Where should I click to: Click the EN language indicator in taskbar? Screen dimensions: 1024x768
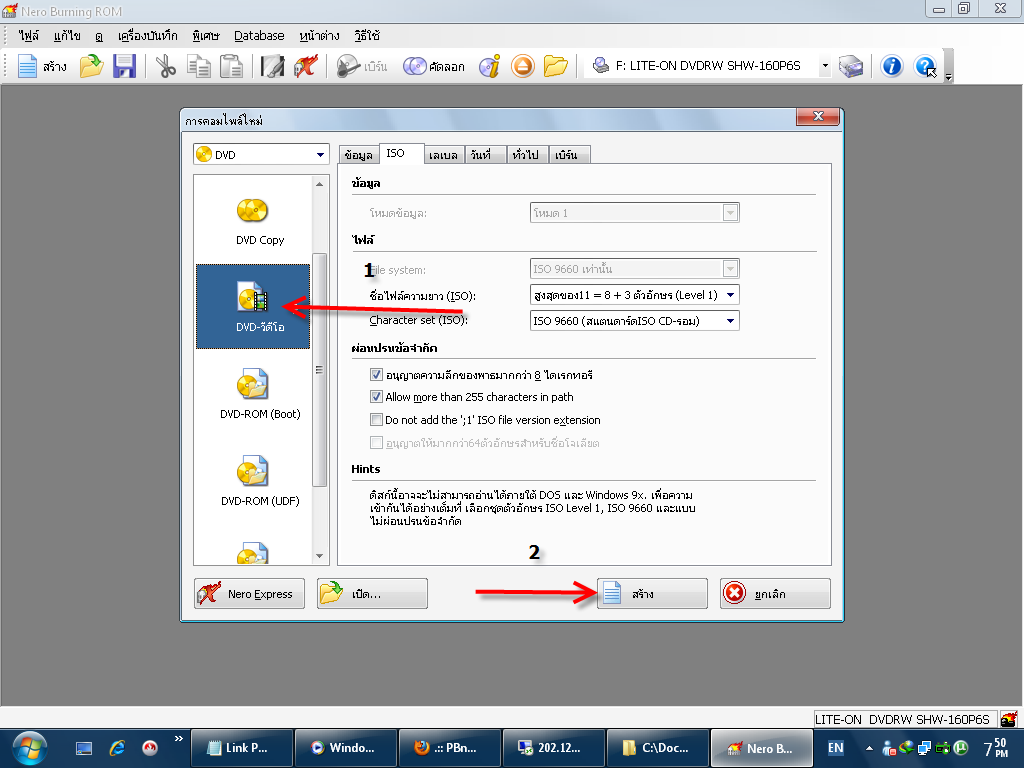(835, 748)
